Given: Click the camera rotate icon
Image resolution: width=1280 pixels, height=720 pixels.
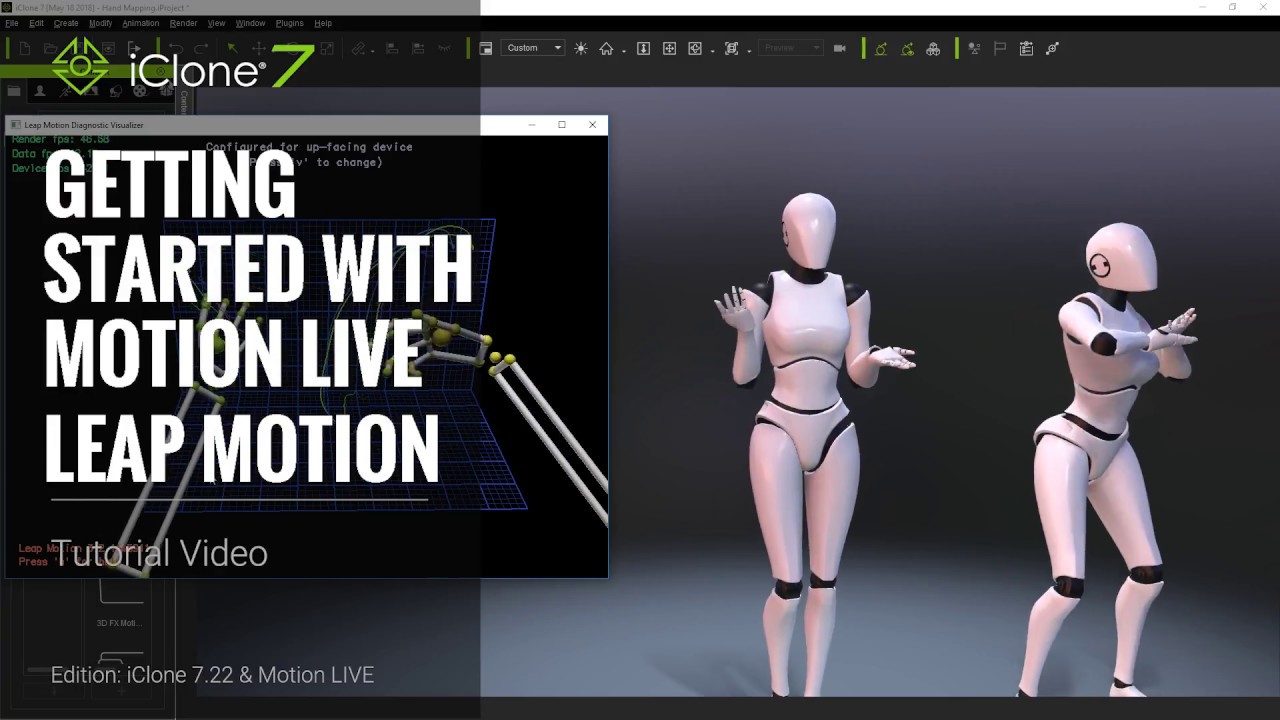Looking at the screenshot, I should (695, 48).
